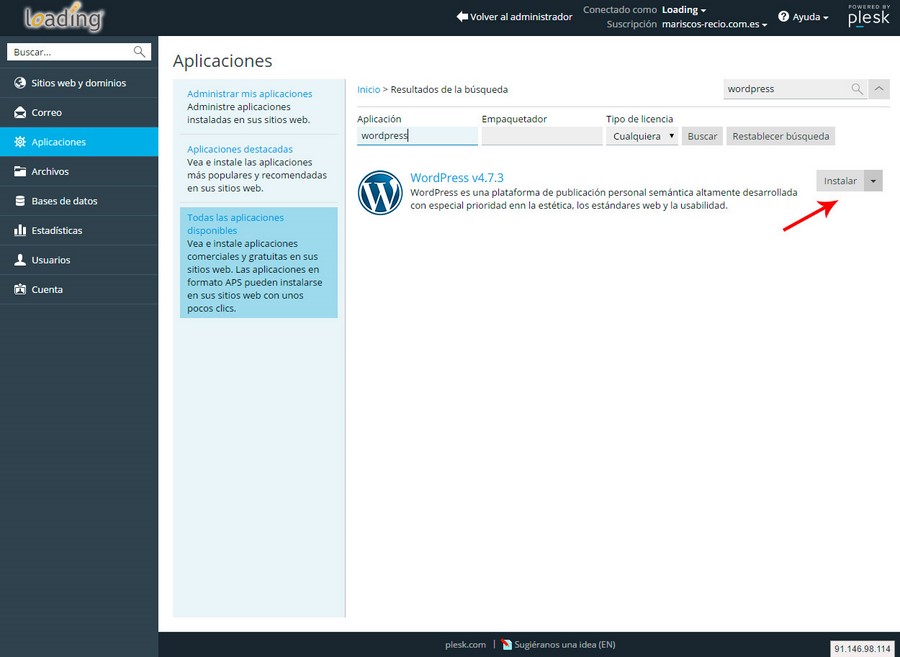
Task: Visit the plesk.com footer link
Action: [465, 644]
